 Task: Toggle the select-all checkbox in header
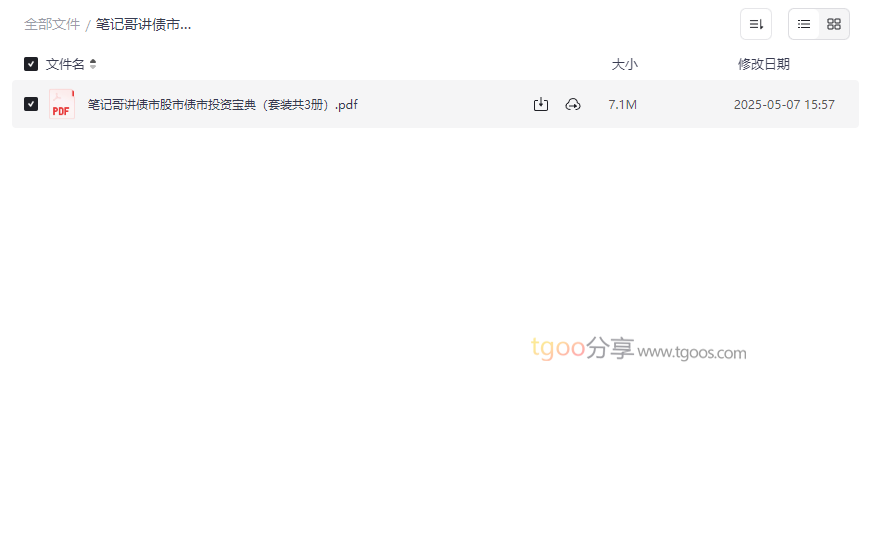click(31, 64)
